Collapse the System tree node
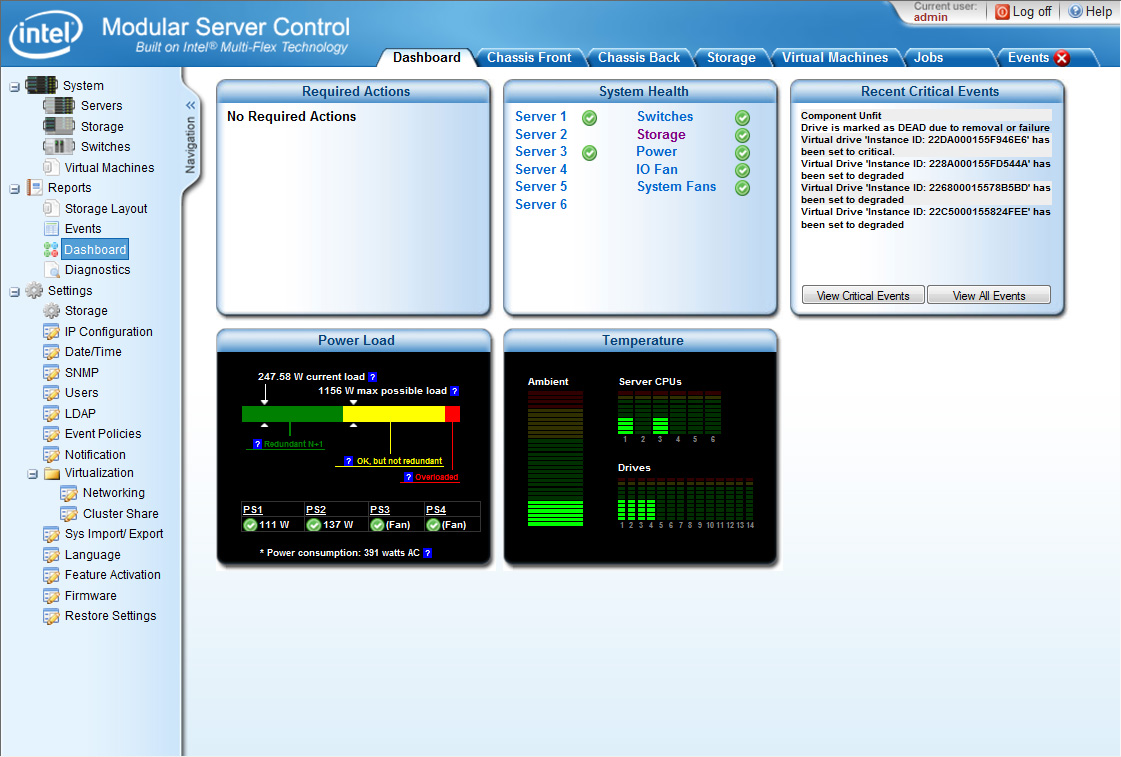The height and width of the screenshot is (757, 1121). point(14,86)
